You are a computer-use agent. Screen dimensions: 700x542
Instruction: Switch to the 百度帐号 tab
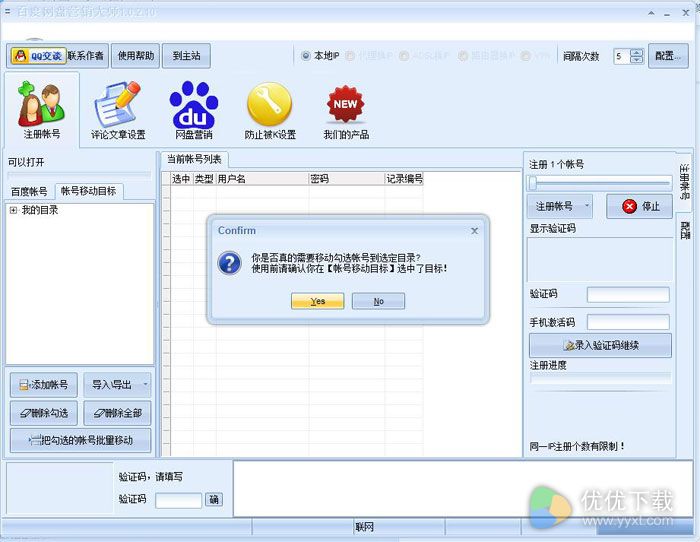point(29,192)
